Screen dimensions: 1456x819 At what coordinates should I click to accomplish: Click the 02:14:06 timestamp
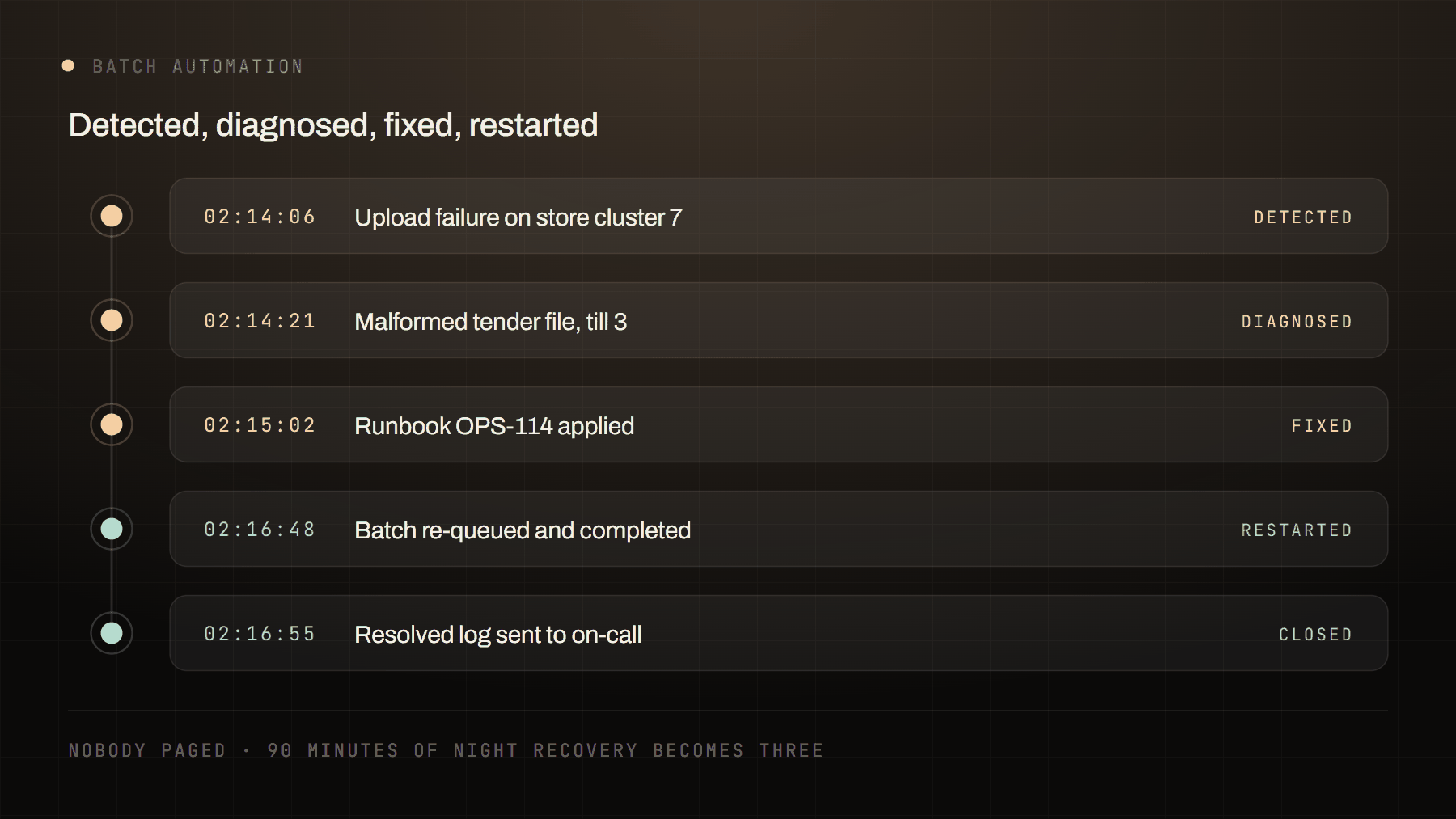[x=260, y=217]
